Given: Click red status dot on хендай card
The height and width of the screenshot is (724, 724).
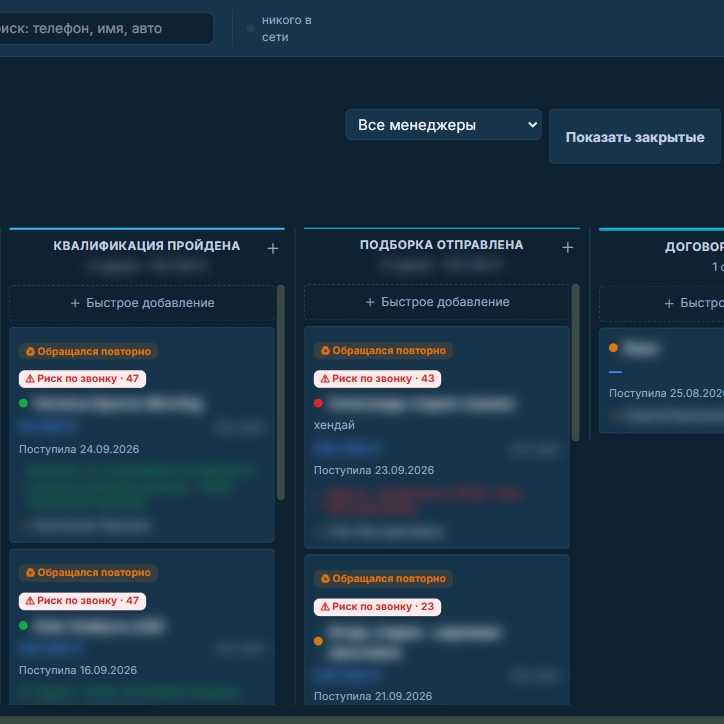Looking at the screenshot, I should (x=318, y=403).
